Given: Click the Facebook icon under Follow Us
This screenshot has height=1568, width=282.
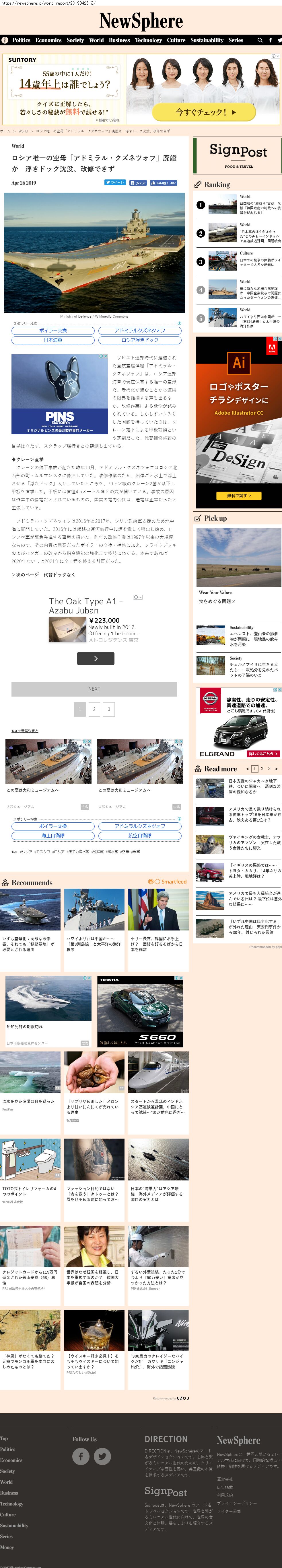Looking at the screenshot, I should tap(81, 1456).
